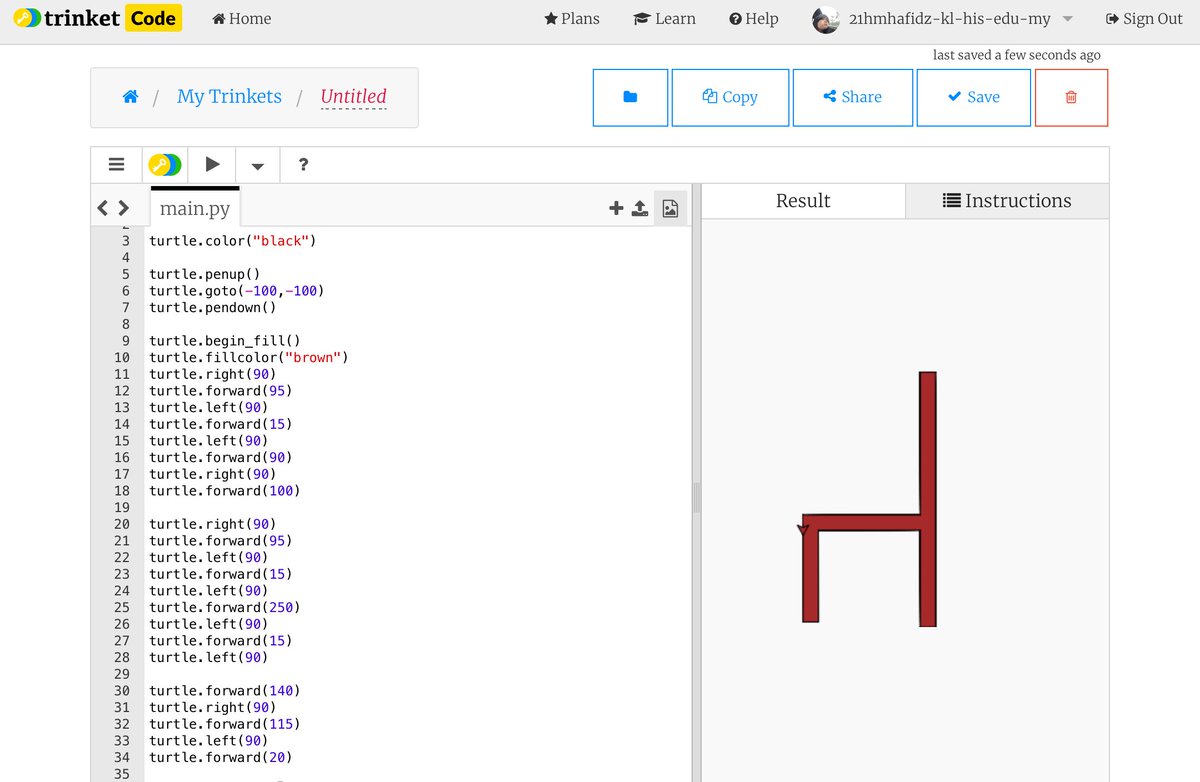
Task: Switch to the Result tab
Action: 803,201
